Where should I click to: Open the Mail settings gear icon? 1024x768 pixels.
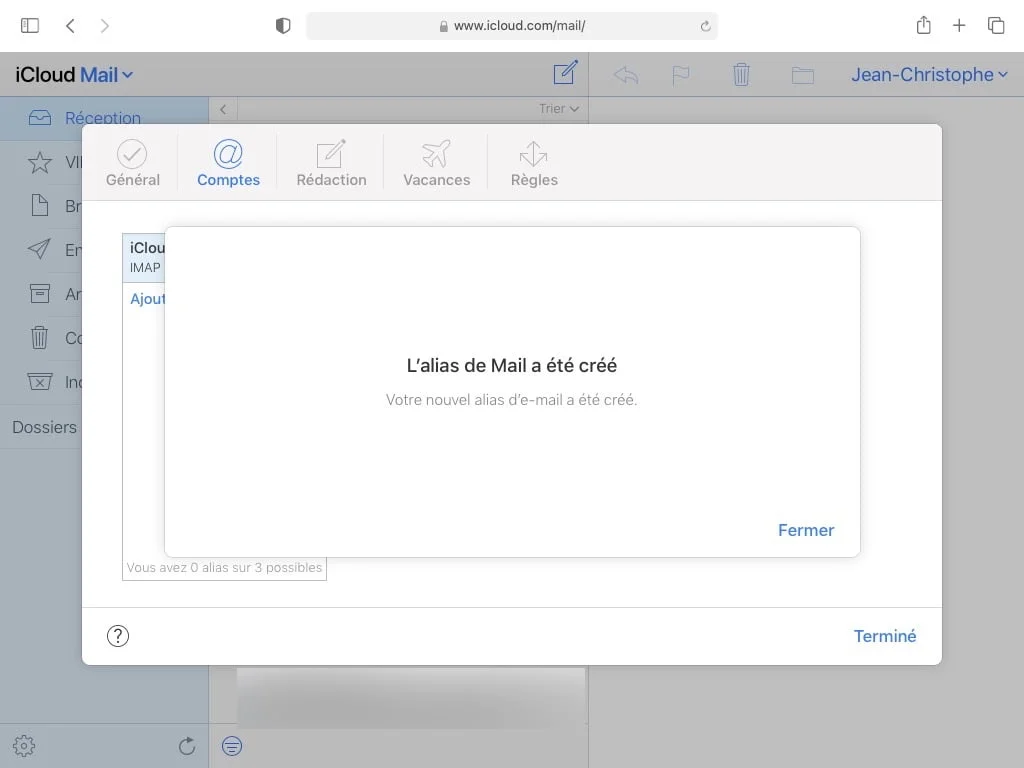23,745
